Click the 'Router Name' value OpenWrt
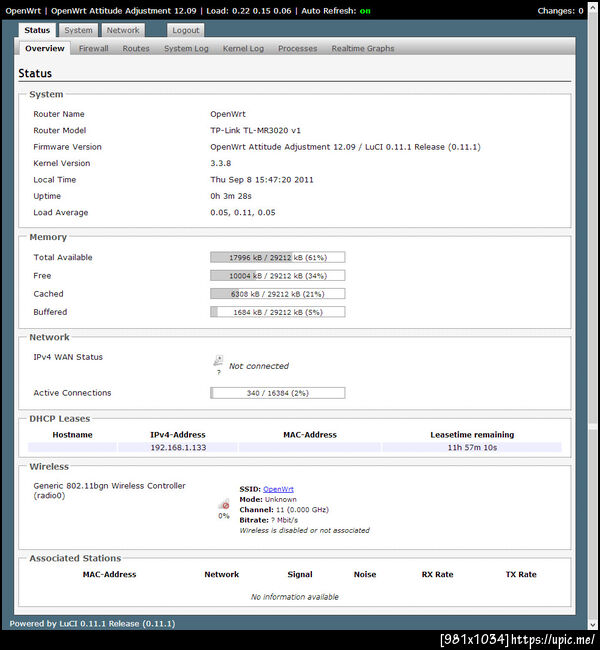The width and height of the screenshot is (600, 650). coord(228,114)
